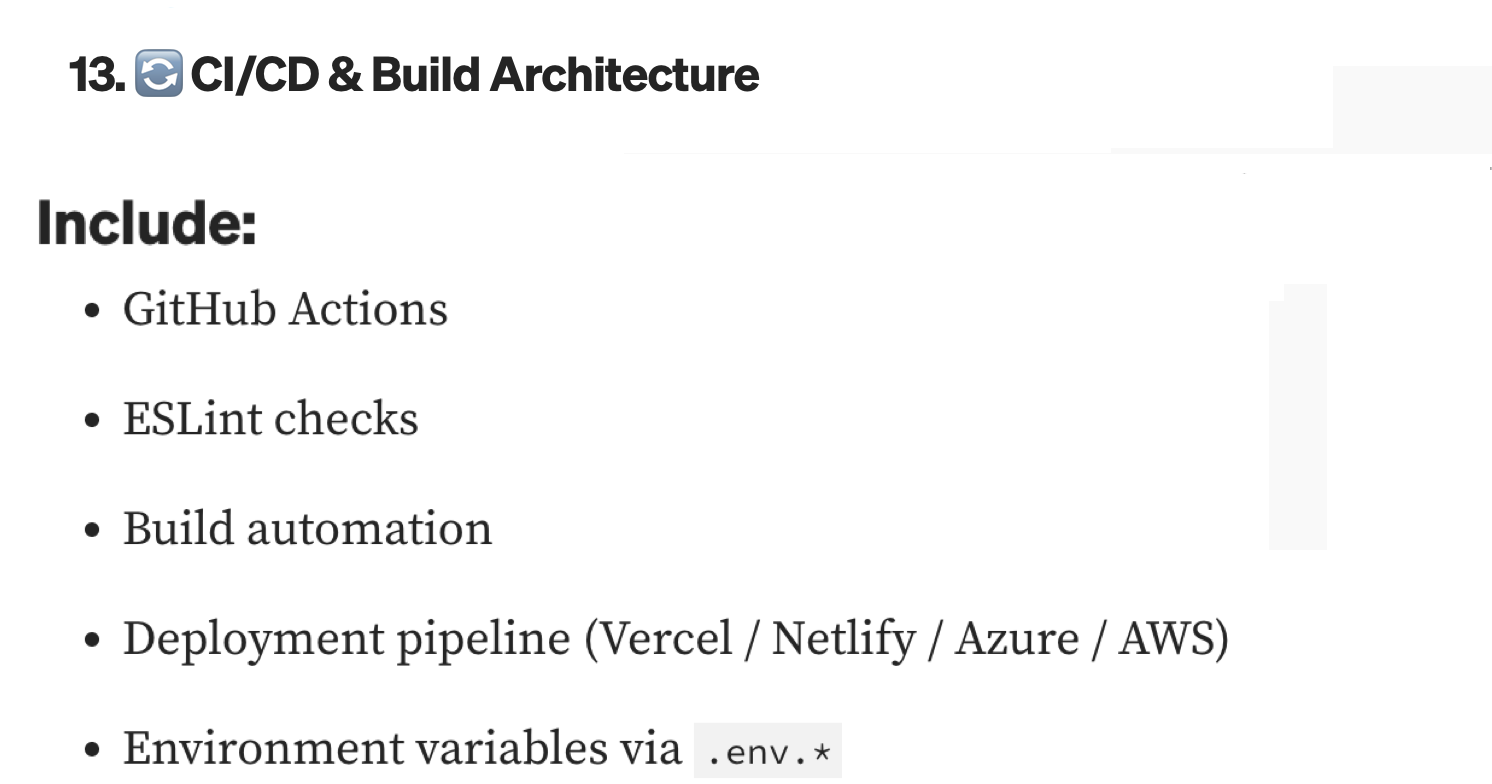Select the "GitHub Actions" list item
Viewport: 1492px width, 784px height.
285,309
